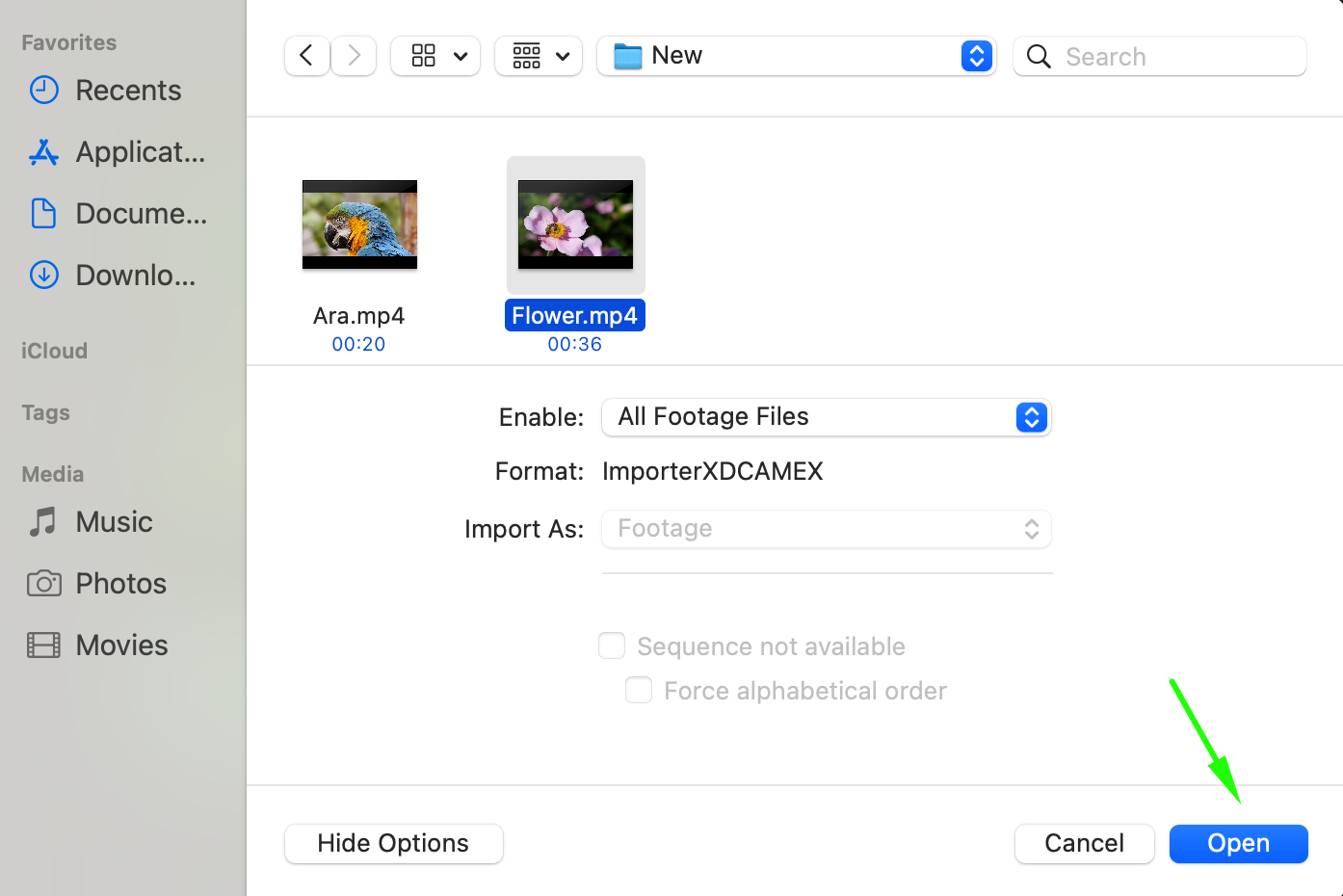This screenshot has height=896, width=1343.
Task: Enable Force alphabetical order checkbox
Action: [x=639, y=690]
